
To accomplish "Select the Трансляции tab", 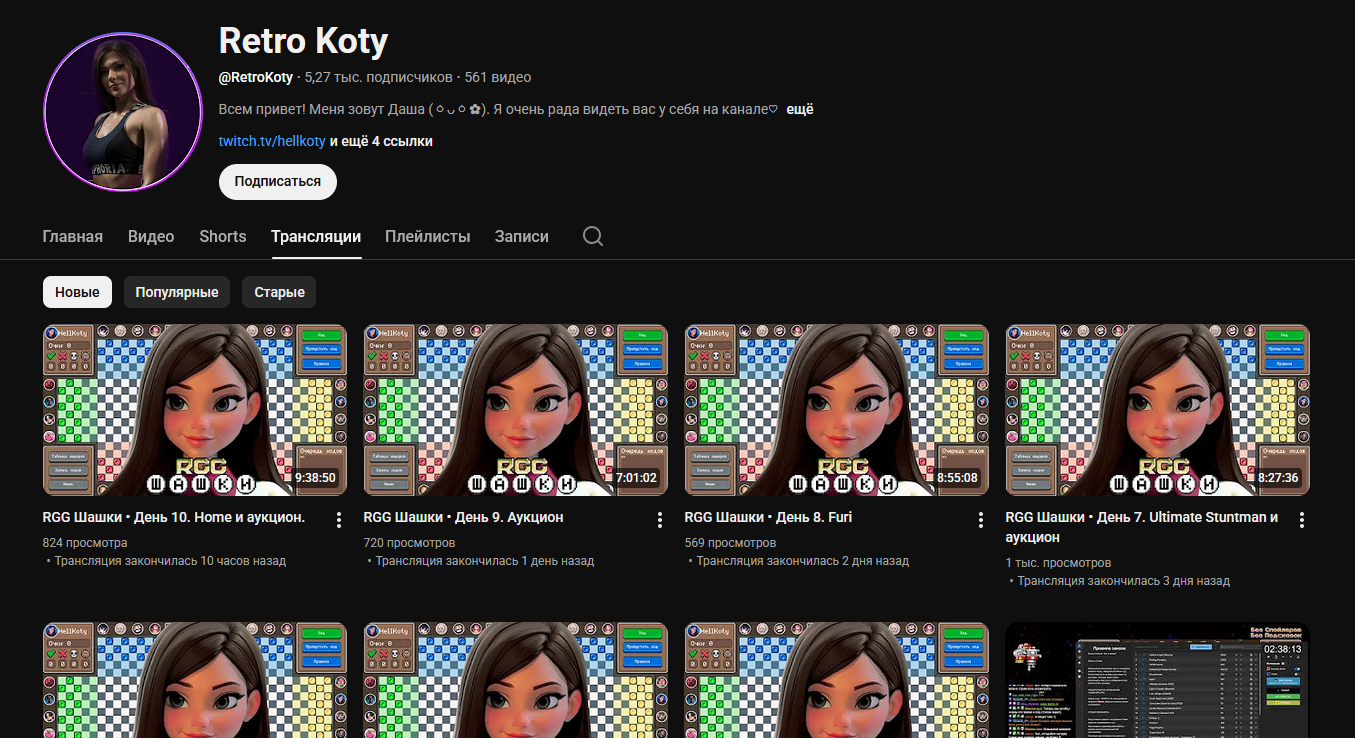I will (316, 237).
